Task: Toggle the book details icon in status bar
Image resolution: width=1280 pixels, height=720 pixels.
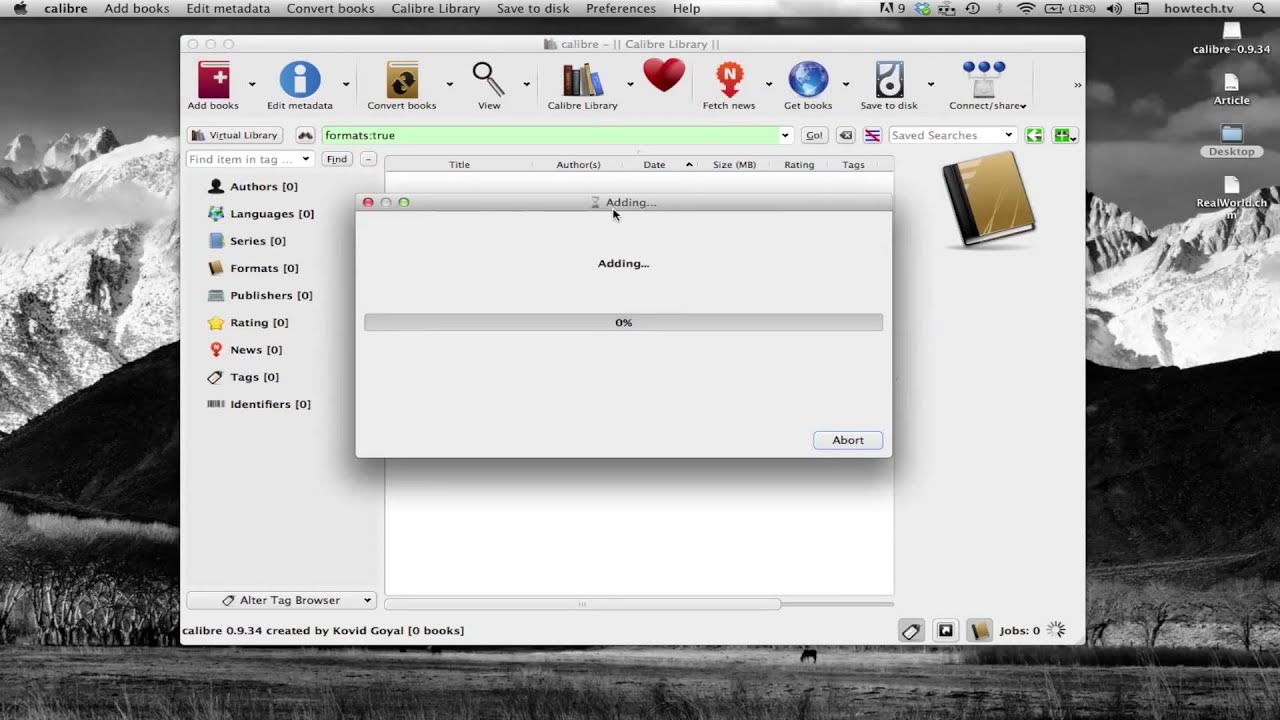Action: [x=979, y=631]
